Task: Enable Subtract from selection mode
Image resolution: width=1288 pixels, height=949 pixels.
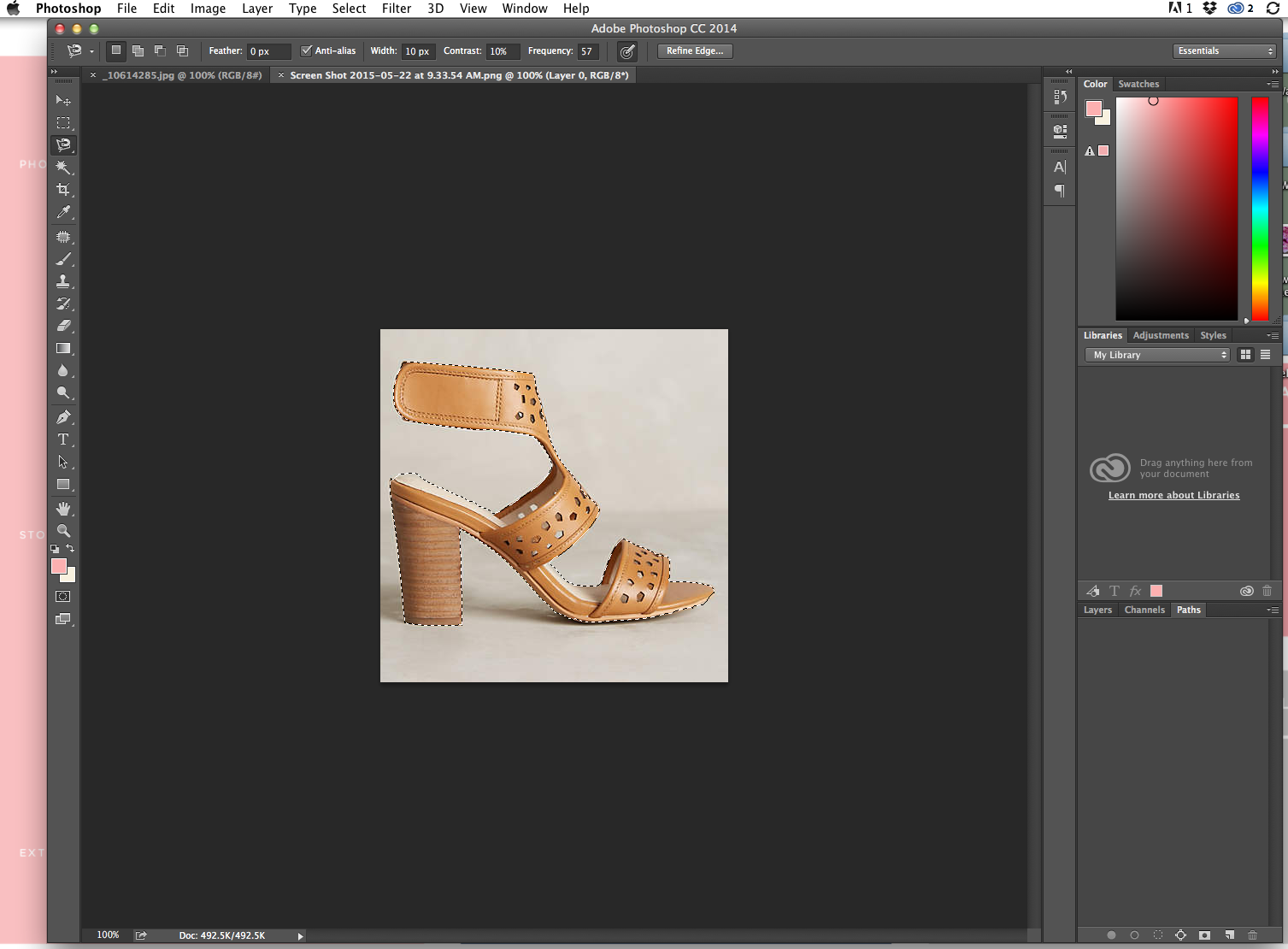Action: (x=160, y=51)
